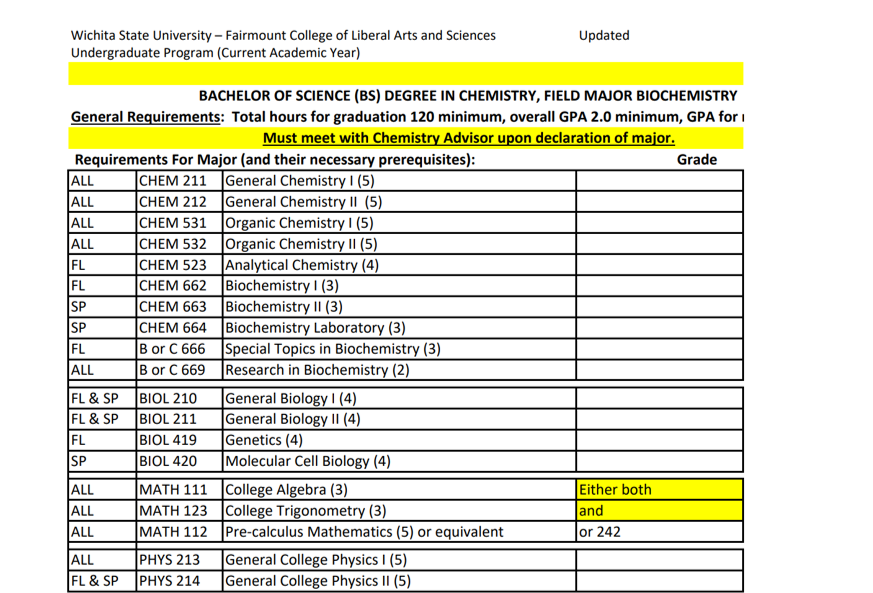This screenshot has height=593, width=873.
Task: Select General Biology II (4) text
Action: click(293, 420)
